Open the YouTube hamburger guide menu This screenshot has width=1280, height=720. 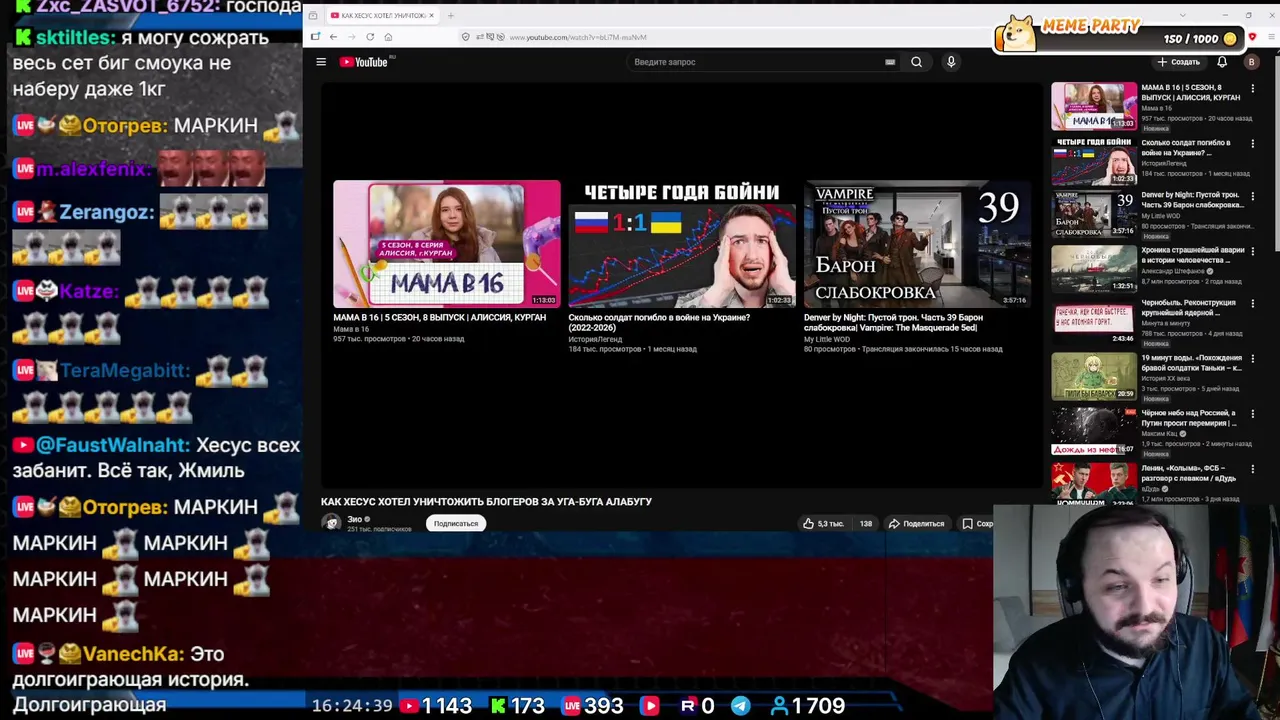[321, 62]
